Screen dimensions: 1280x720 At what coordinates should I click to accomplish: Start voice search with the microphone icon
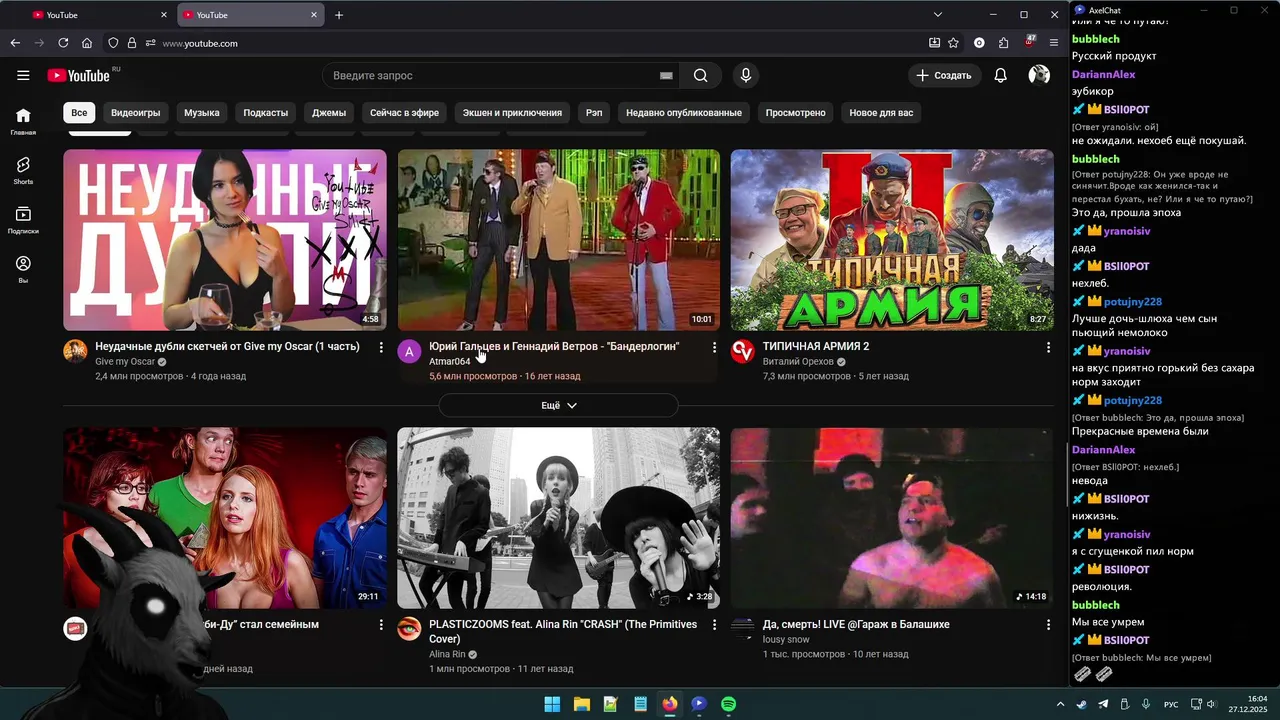[x=745, y=75]
